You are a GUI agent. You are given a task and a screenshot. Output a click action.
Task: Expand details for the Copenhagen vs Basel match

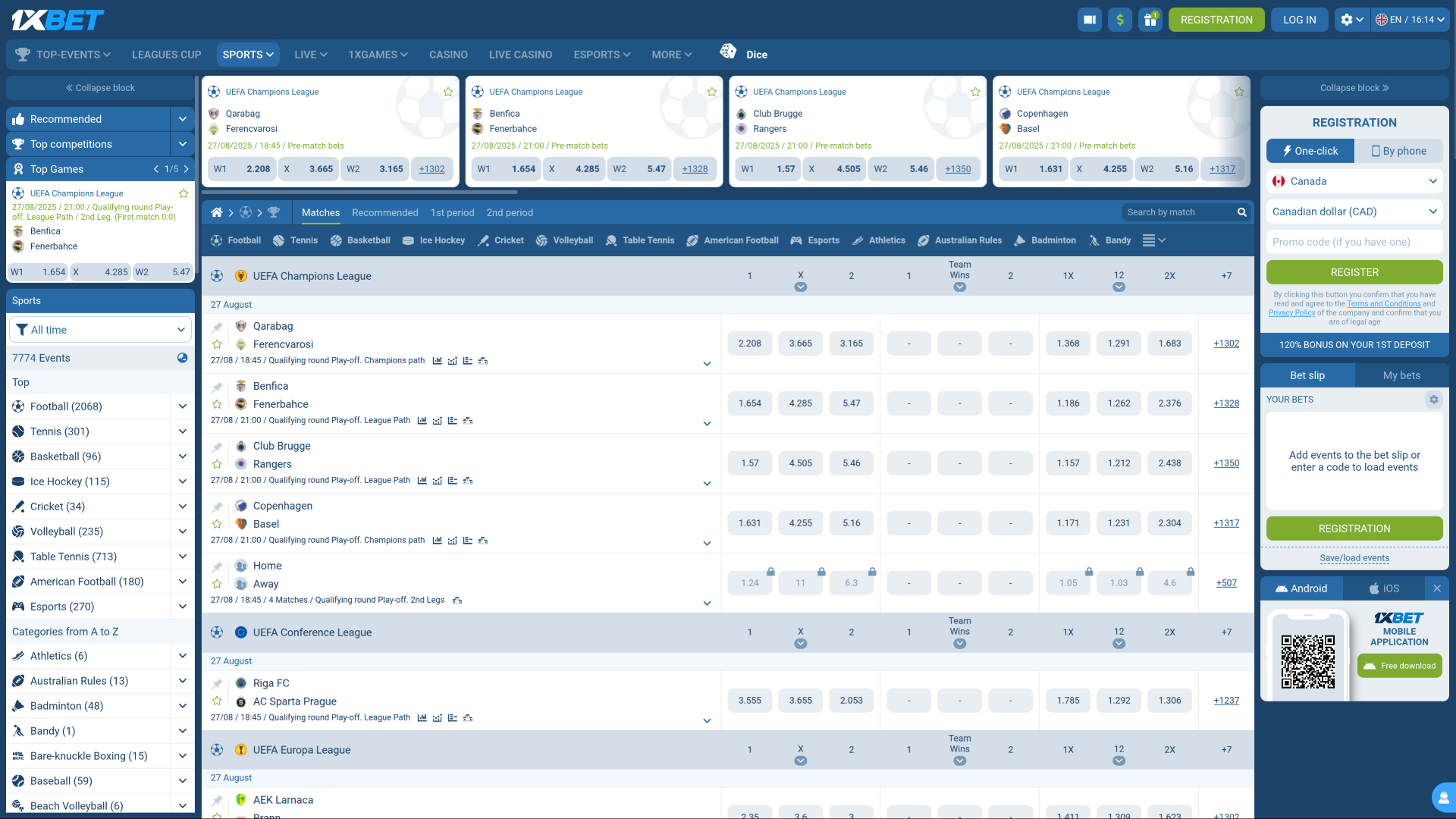tap(707, 543)
